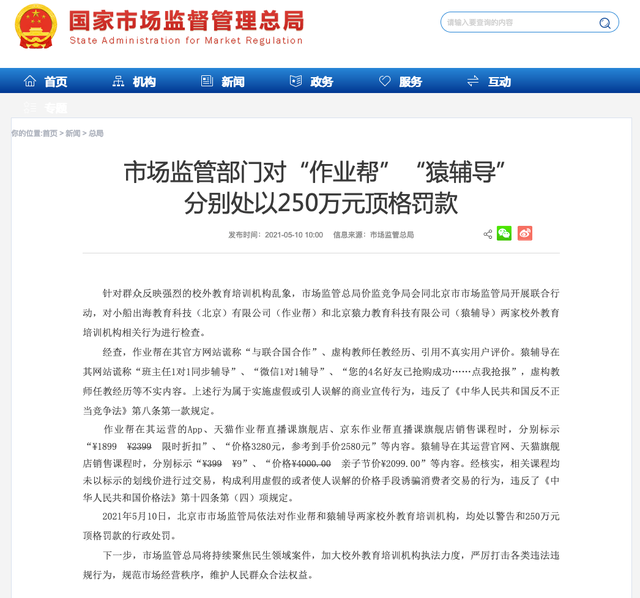Open the faded 专题 navigation item
The width and height of the screenshot is (640, 598).
pos(56,108)
